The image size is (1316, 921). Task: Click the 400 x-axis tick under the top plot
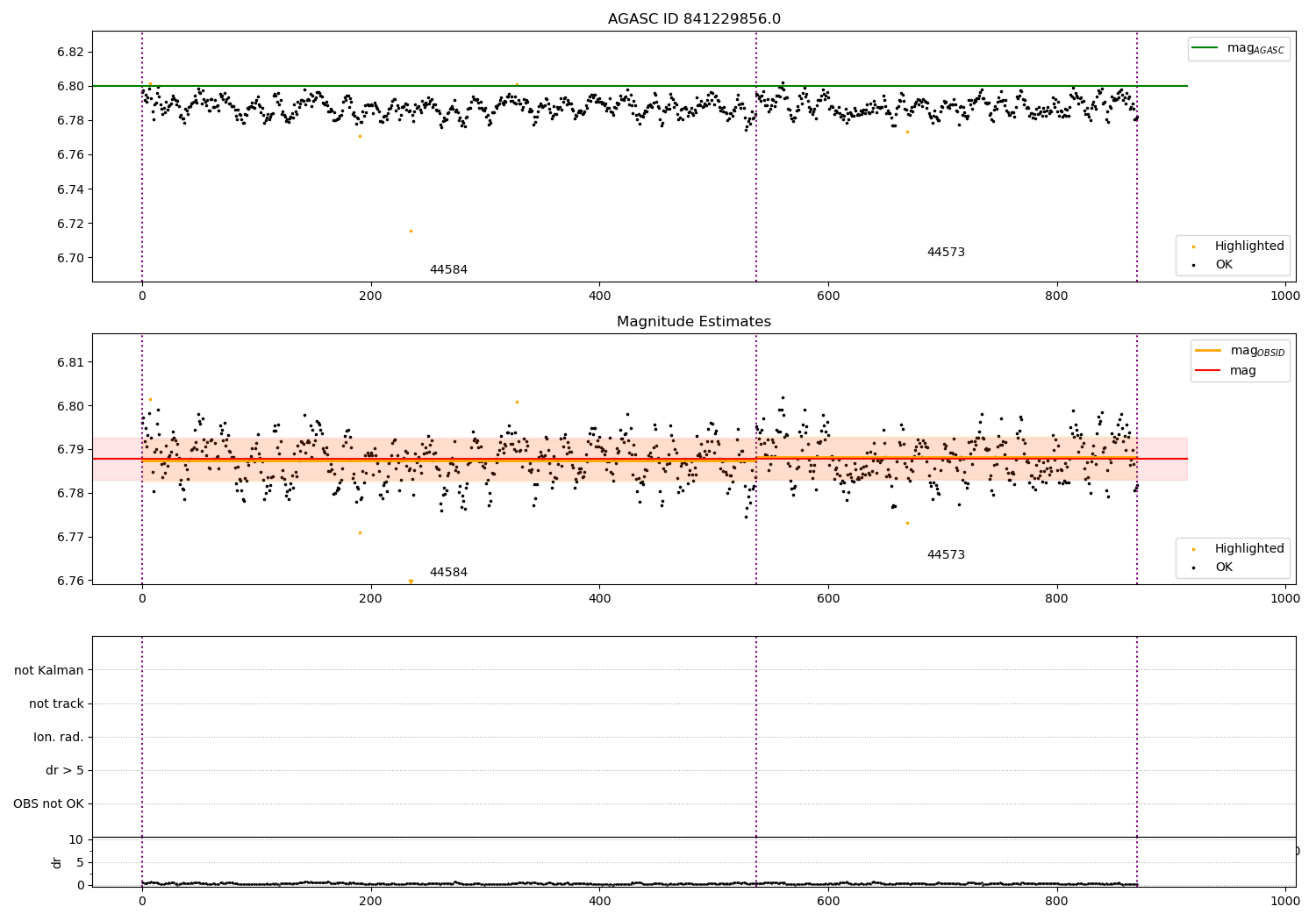point(599,296)
